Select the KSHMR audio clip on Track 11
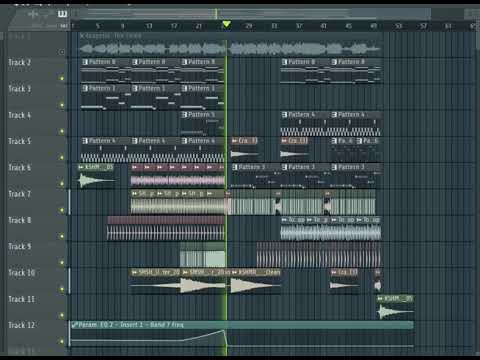 (x=395, y=307)
